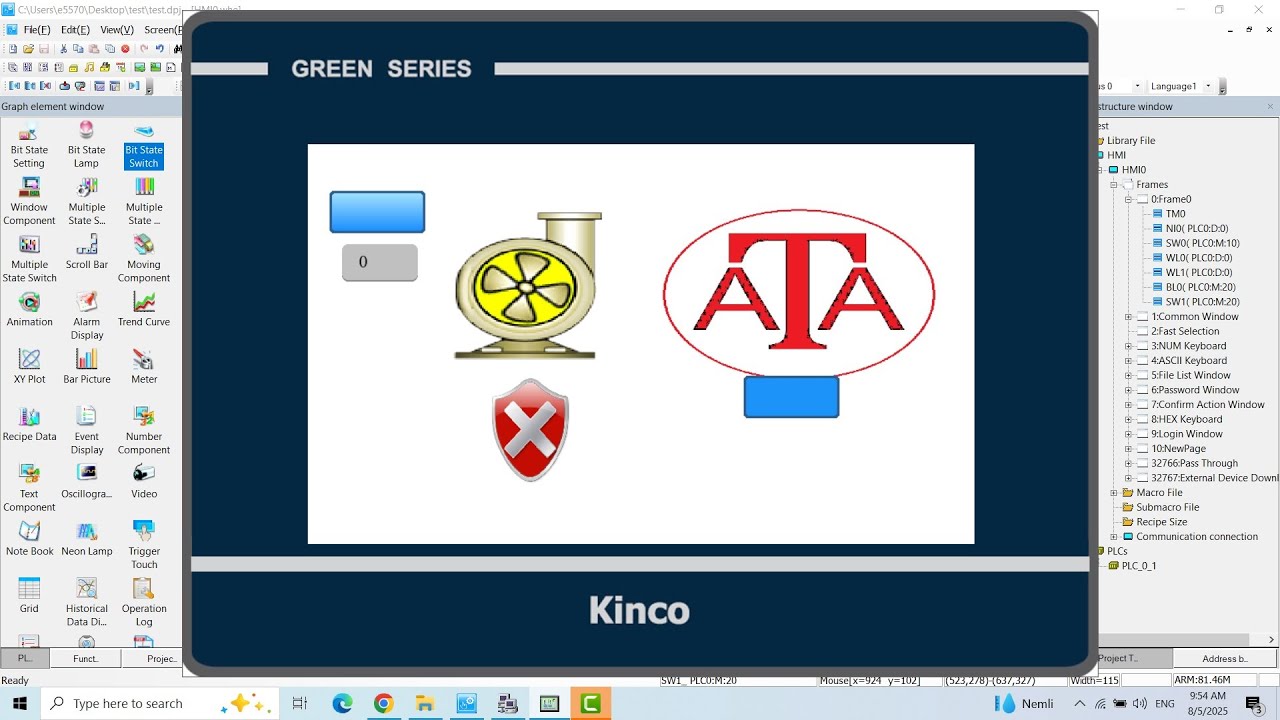
Task: Expand the 1:Common Window node
Action: (1128, 317)
